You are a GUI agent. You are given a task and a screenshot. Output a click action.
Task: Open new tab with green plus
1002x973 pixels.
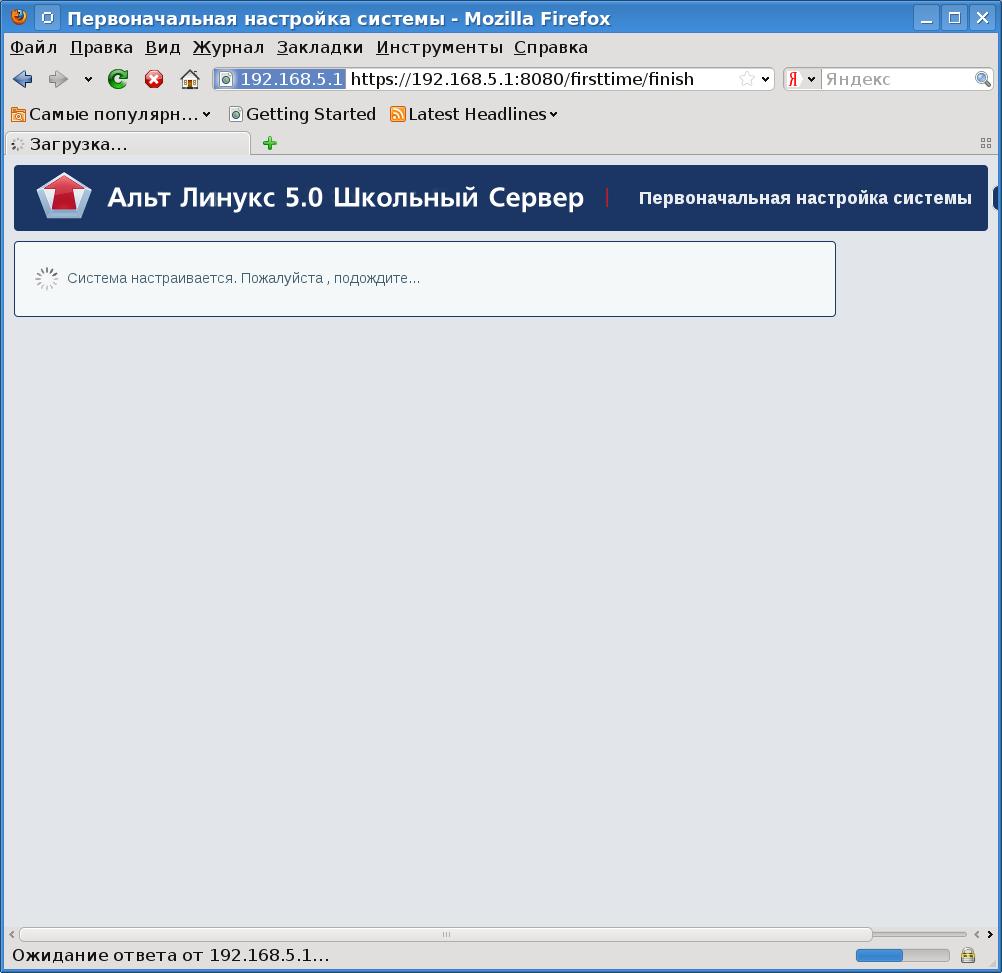(269, 143)
